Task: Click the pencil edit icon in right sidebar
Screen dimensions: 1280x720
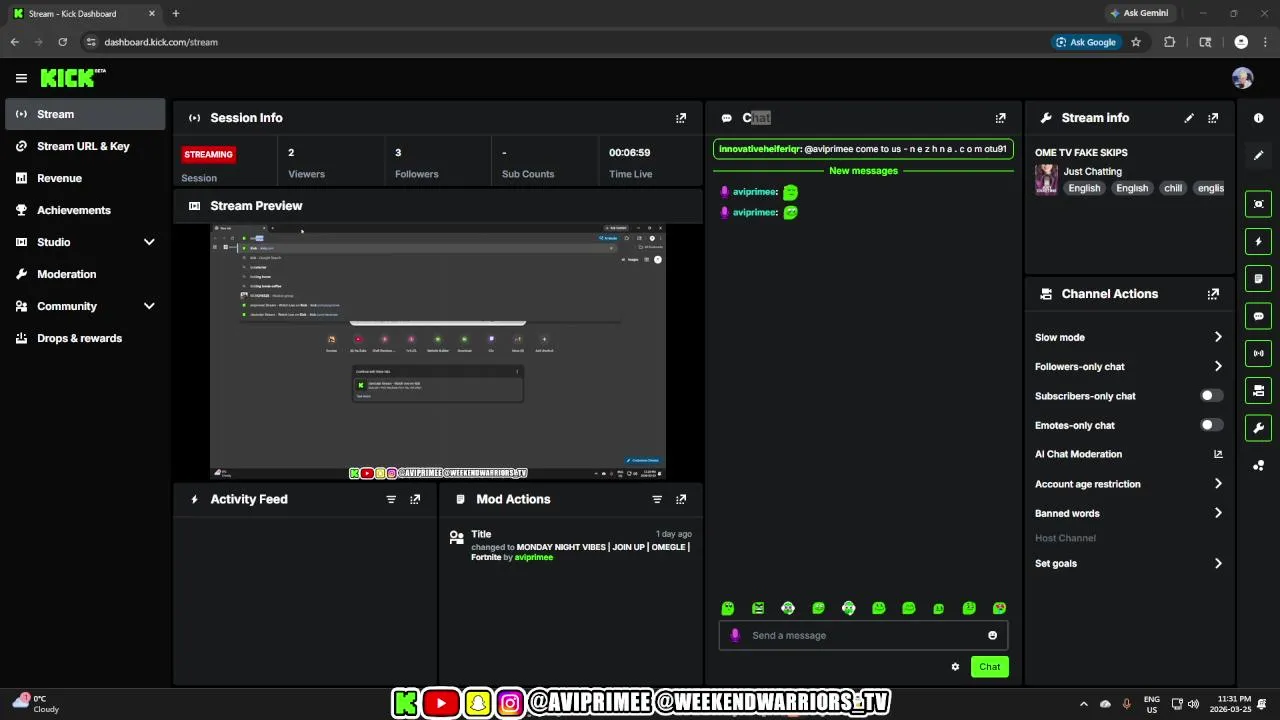Action: tap(1258, 155)
